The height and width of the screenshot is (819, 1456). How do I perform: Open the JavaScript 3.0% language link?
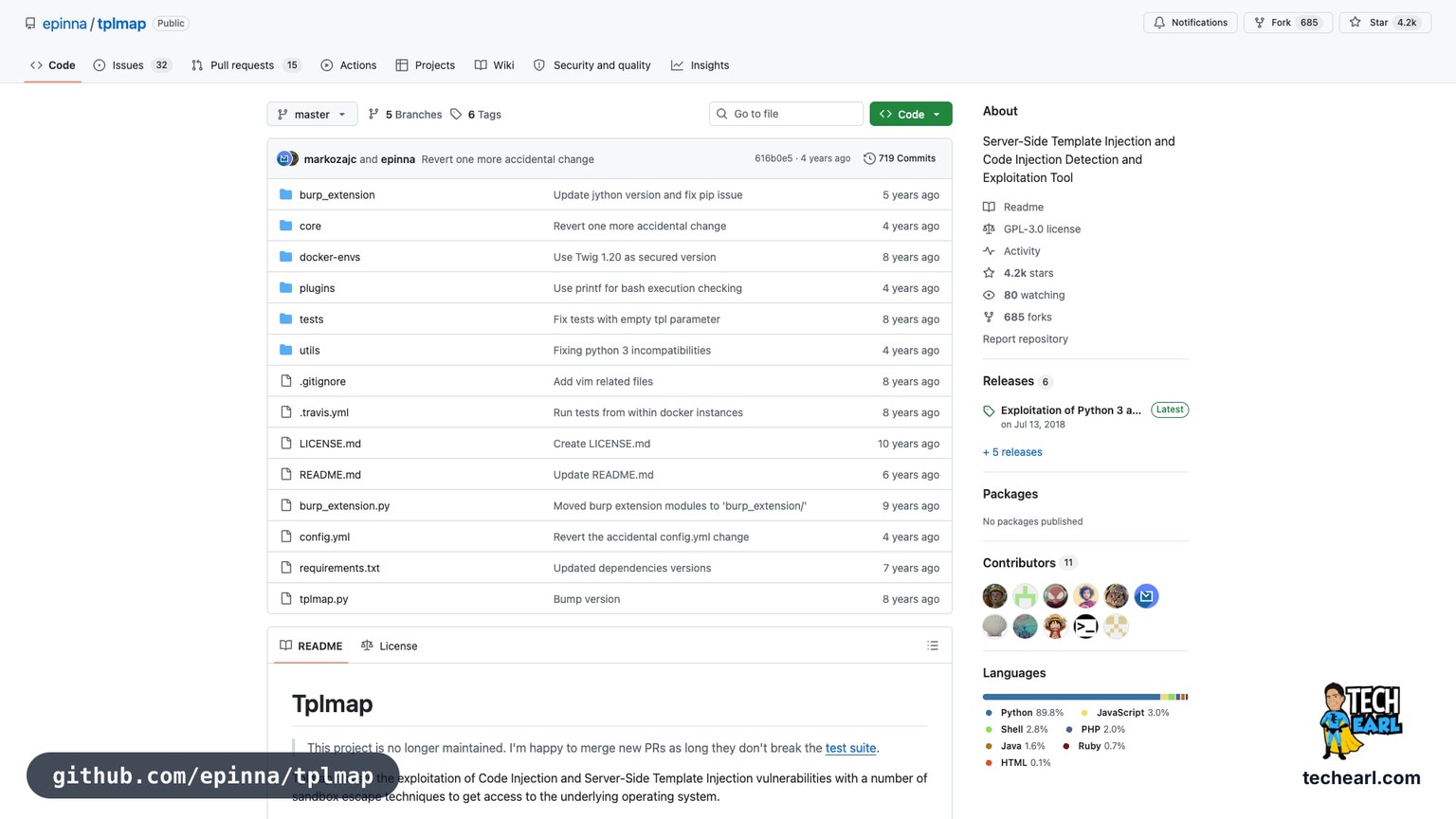(x=1124, y=713)
